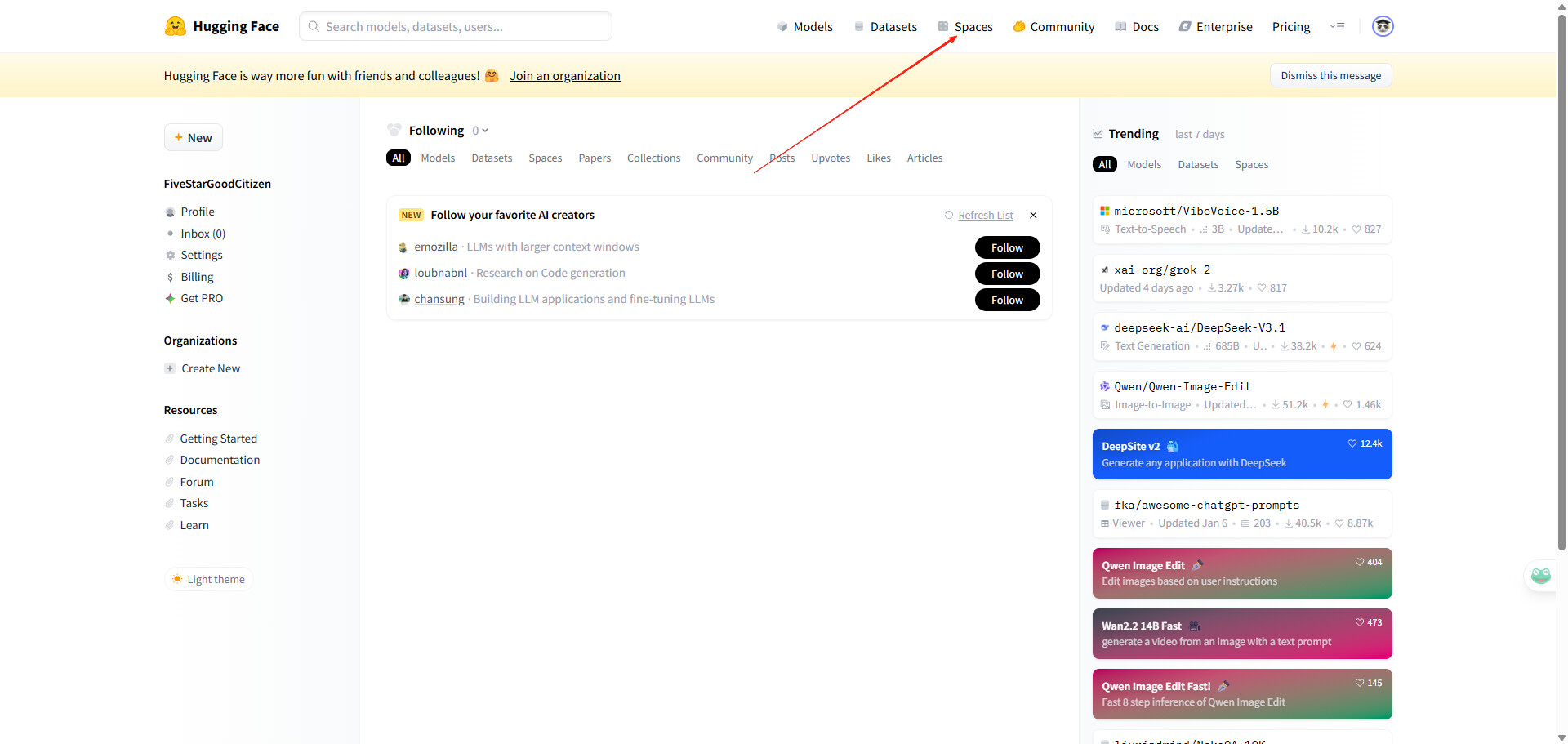Click Create New organization plus icon
The width and height of the screenshot is (1568, 744).
point(170,368)
